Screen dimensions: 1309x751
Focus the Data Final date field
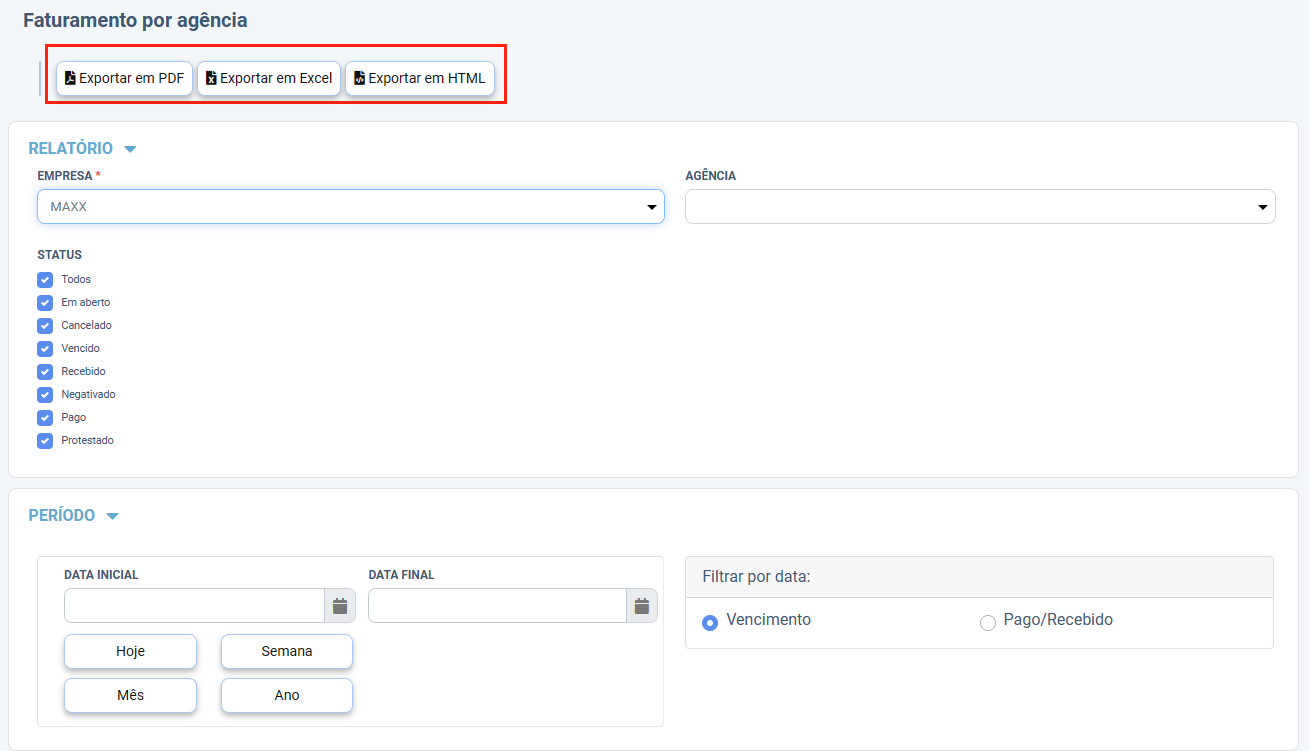(497, 606)
